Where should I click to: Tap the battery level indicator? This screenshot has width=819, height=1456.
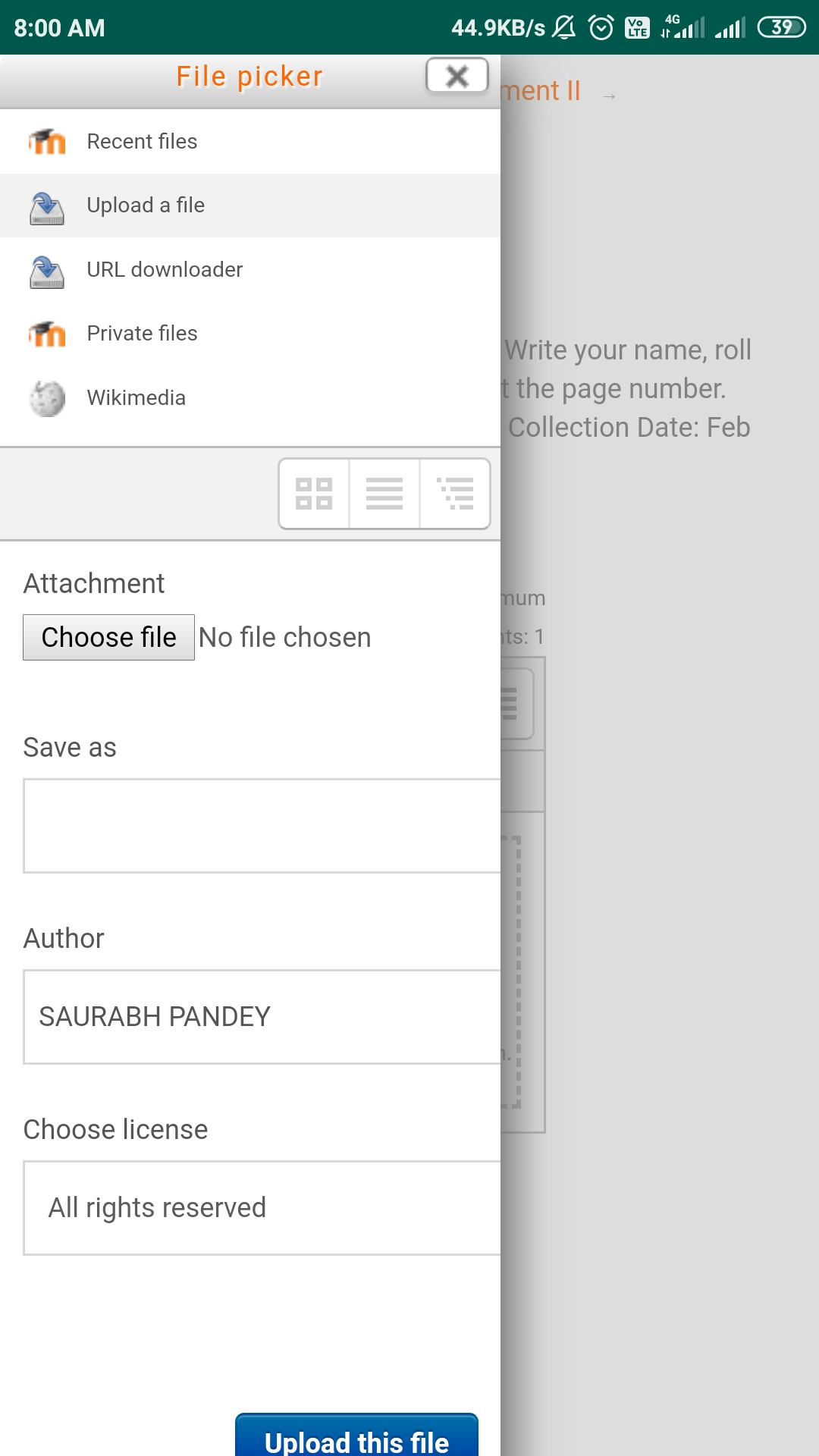click(782, 28)
